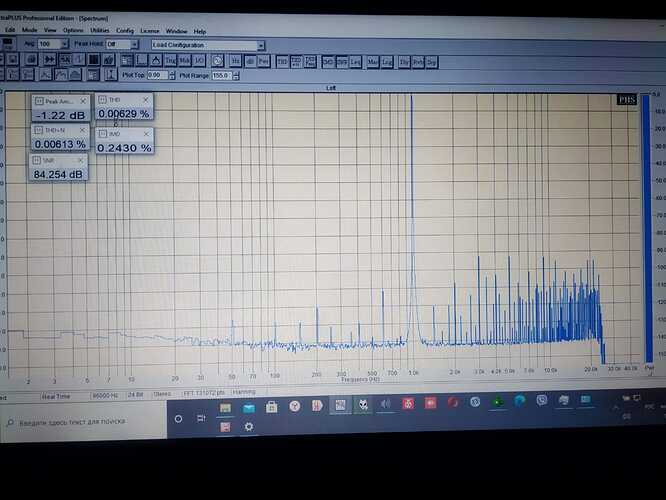
Task: Open the Mode menu
Action: coord(29,30)
